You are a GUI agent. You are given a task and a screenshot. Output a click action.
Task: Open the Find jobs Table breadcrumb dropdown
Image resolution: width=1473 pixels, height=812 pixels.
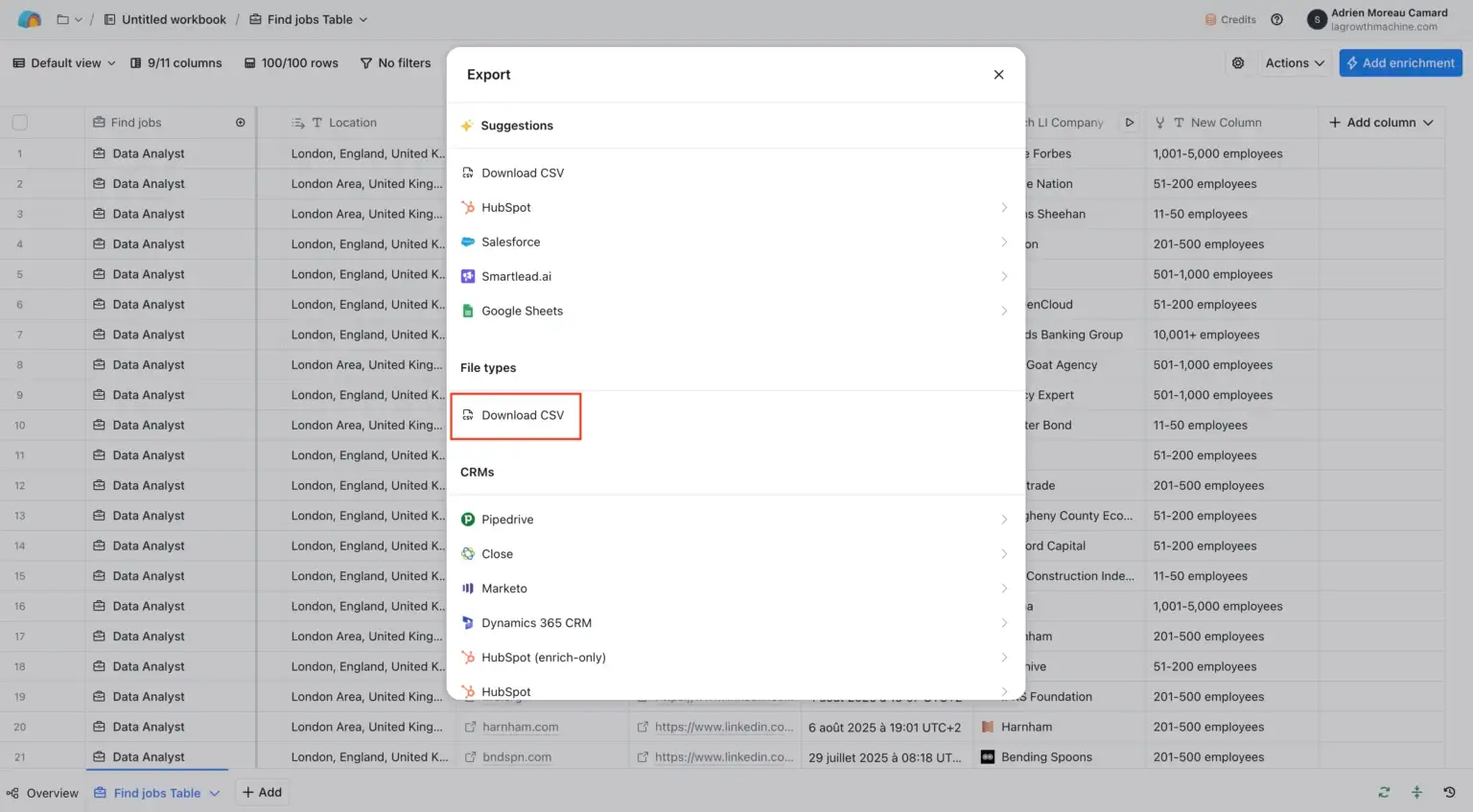(308, 19)
